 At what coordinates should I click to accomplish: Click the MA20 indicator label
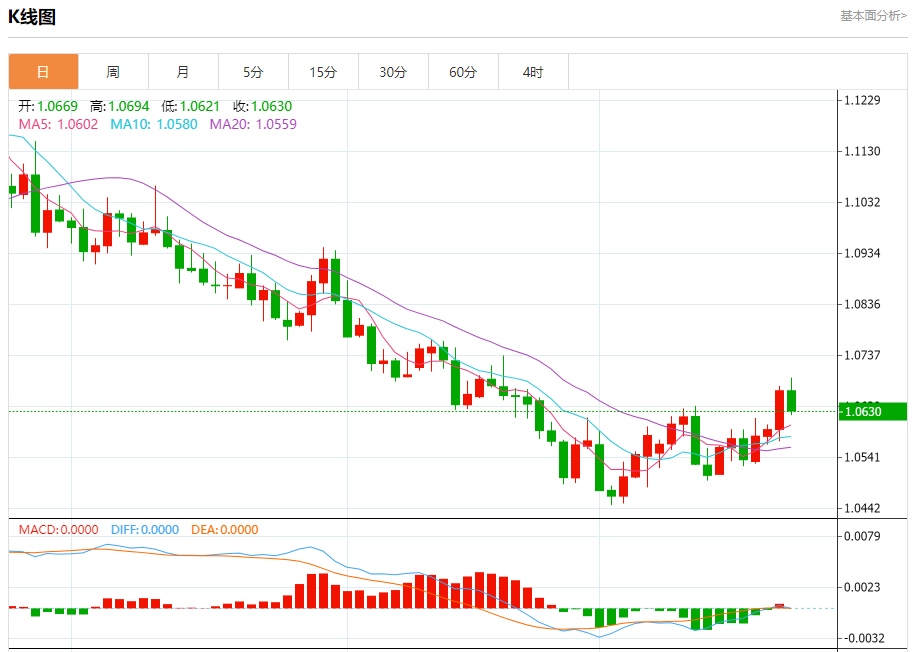point(253,124)
